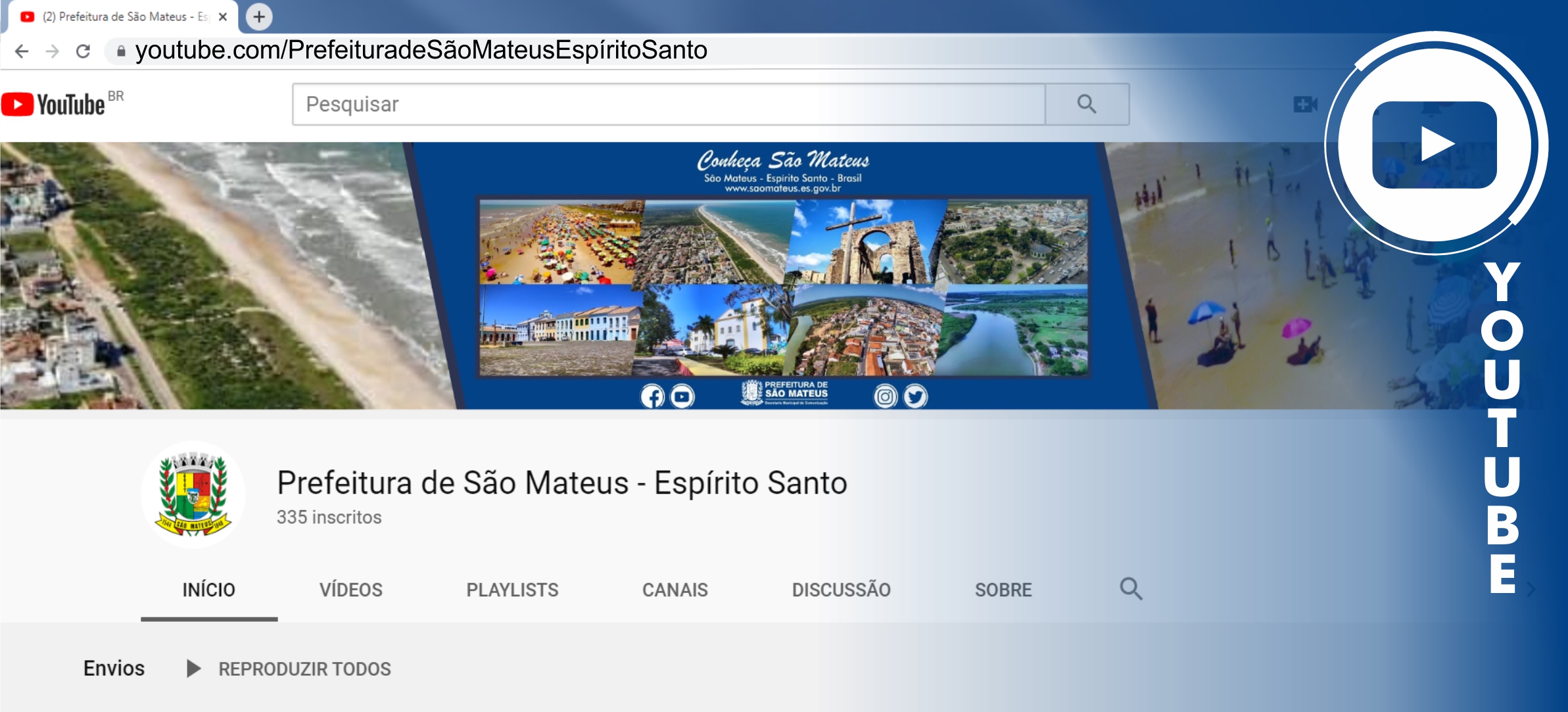Go to the SOBRE tab
Image resolution: width=1568 pixels, height=712 pixels.
point(1003,590)
